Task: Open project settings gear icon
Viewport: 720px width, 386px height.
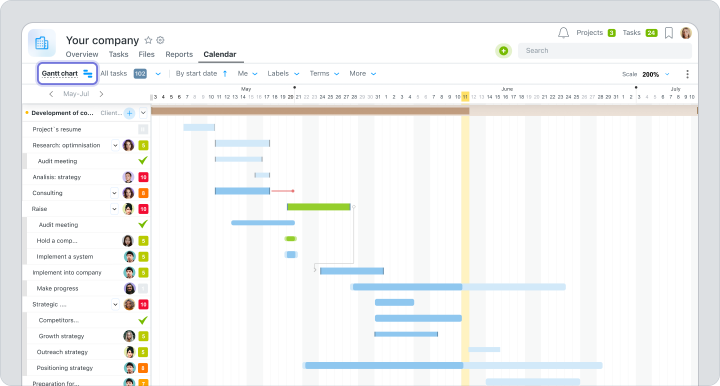Action: point(160,40)
